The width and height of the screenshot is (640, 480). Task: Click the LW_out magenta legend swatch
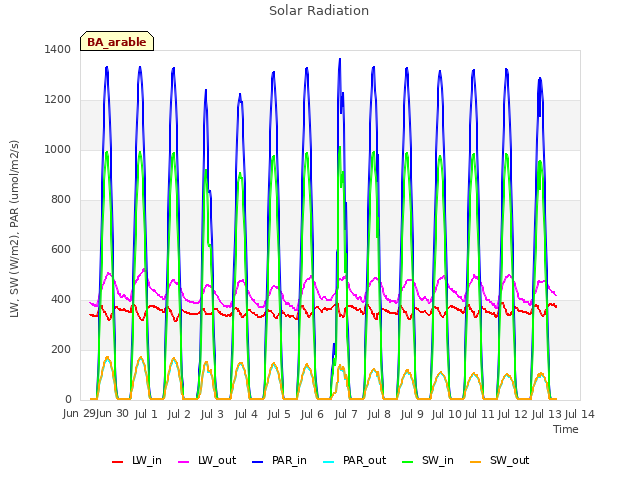(x=184, y=462)
